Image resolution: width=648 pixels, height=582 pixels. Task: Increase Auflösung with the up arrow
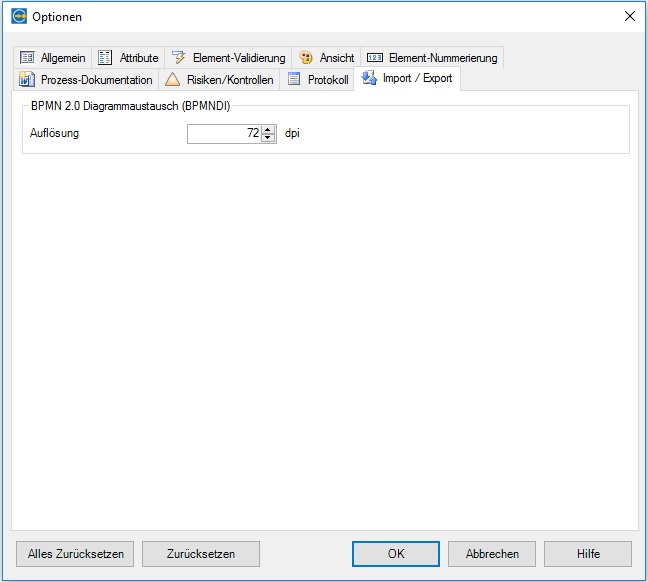click(x=268, y=129)
